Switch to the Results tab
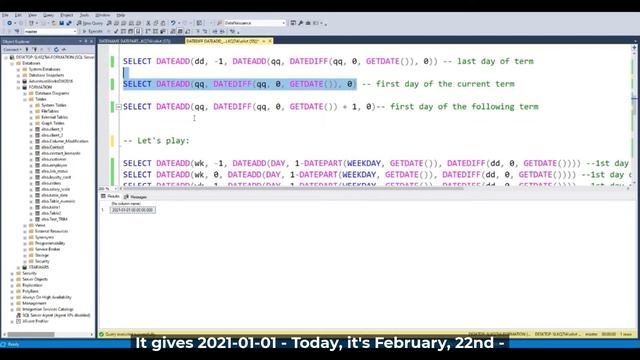Screen dimensions: 640x360 tap(111, 197)
